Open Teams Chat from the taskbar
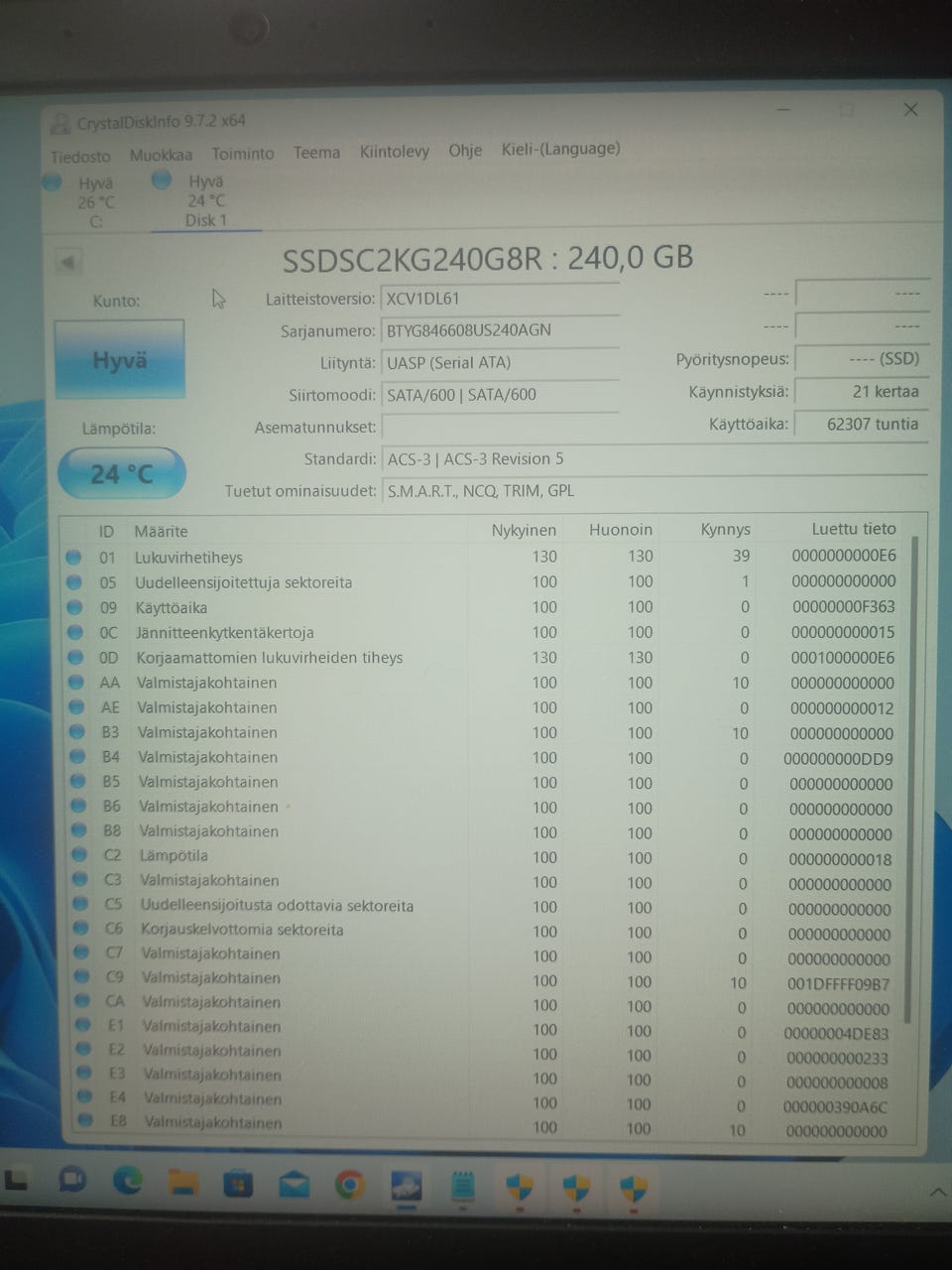The height and width of the screenshot is (1270, 952). pyautogui.click(x=72, y=1180)
